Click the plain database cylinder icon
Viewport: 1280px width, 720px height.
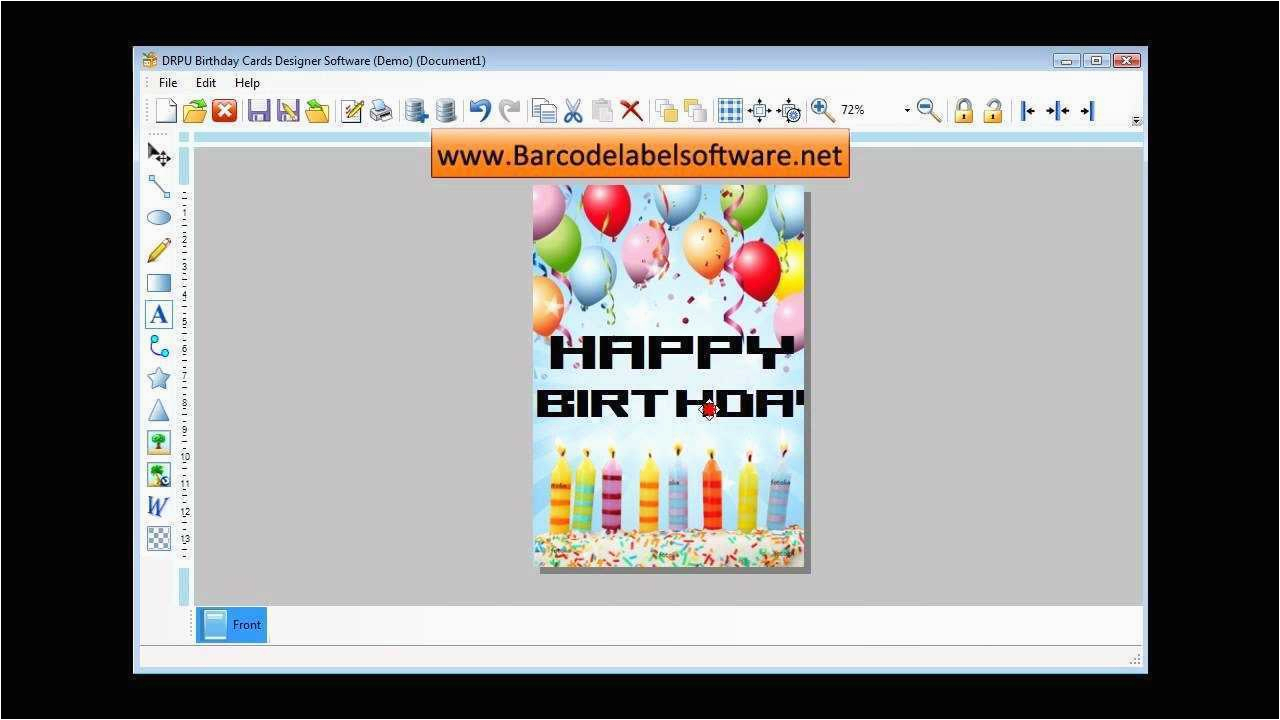446,110
